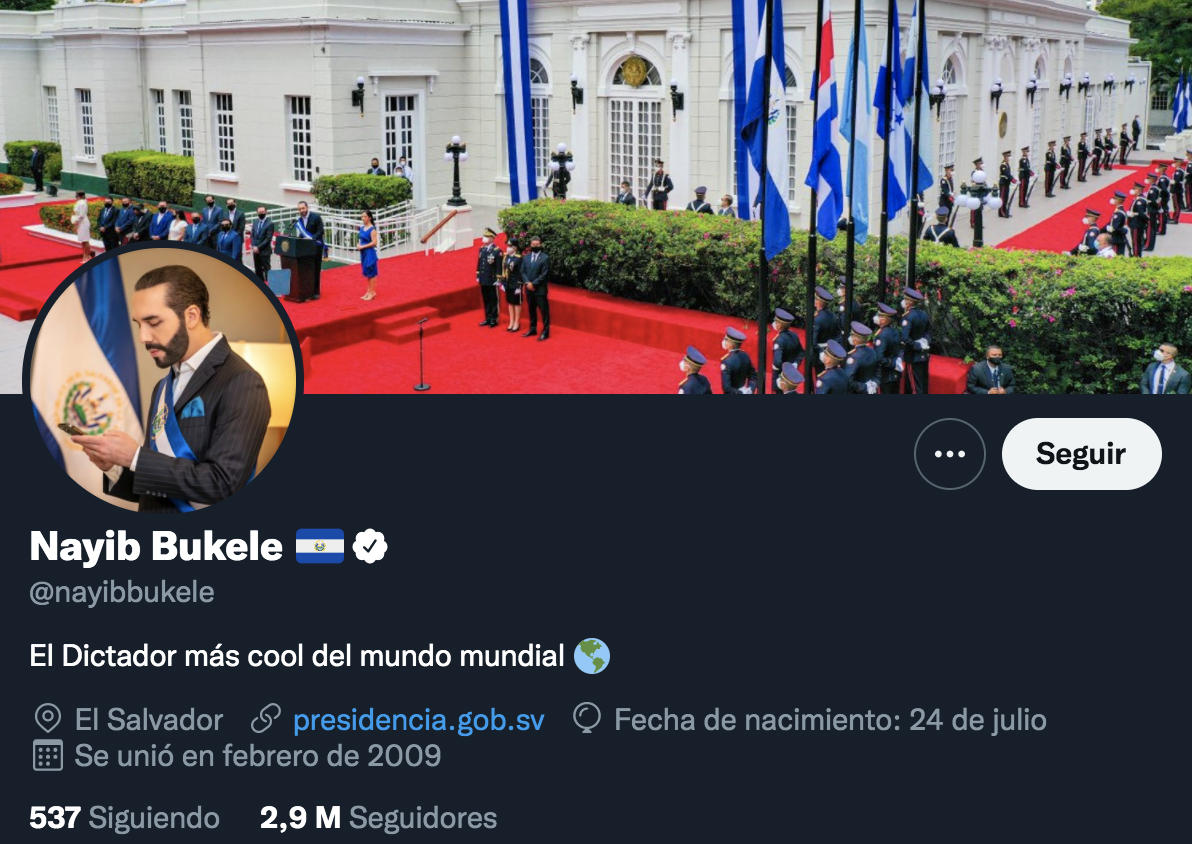This screenshot has height=844, width=1192.
Task: Click the calendar joined-date icon
Action: point(48,756)
